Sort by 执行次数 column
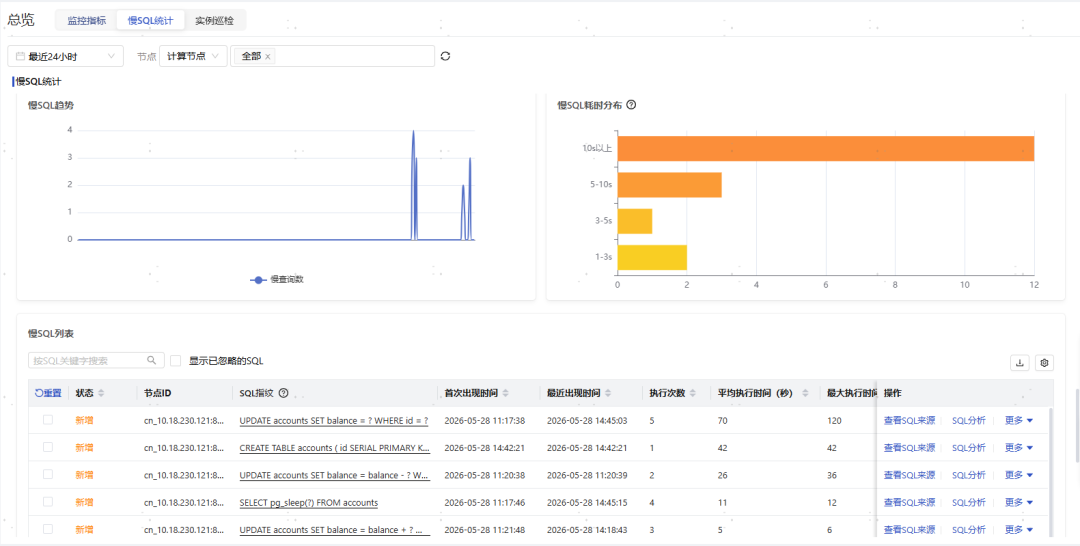This screenshot has height=546, width=1080. 692,393
